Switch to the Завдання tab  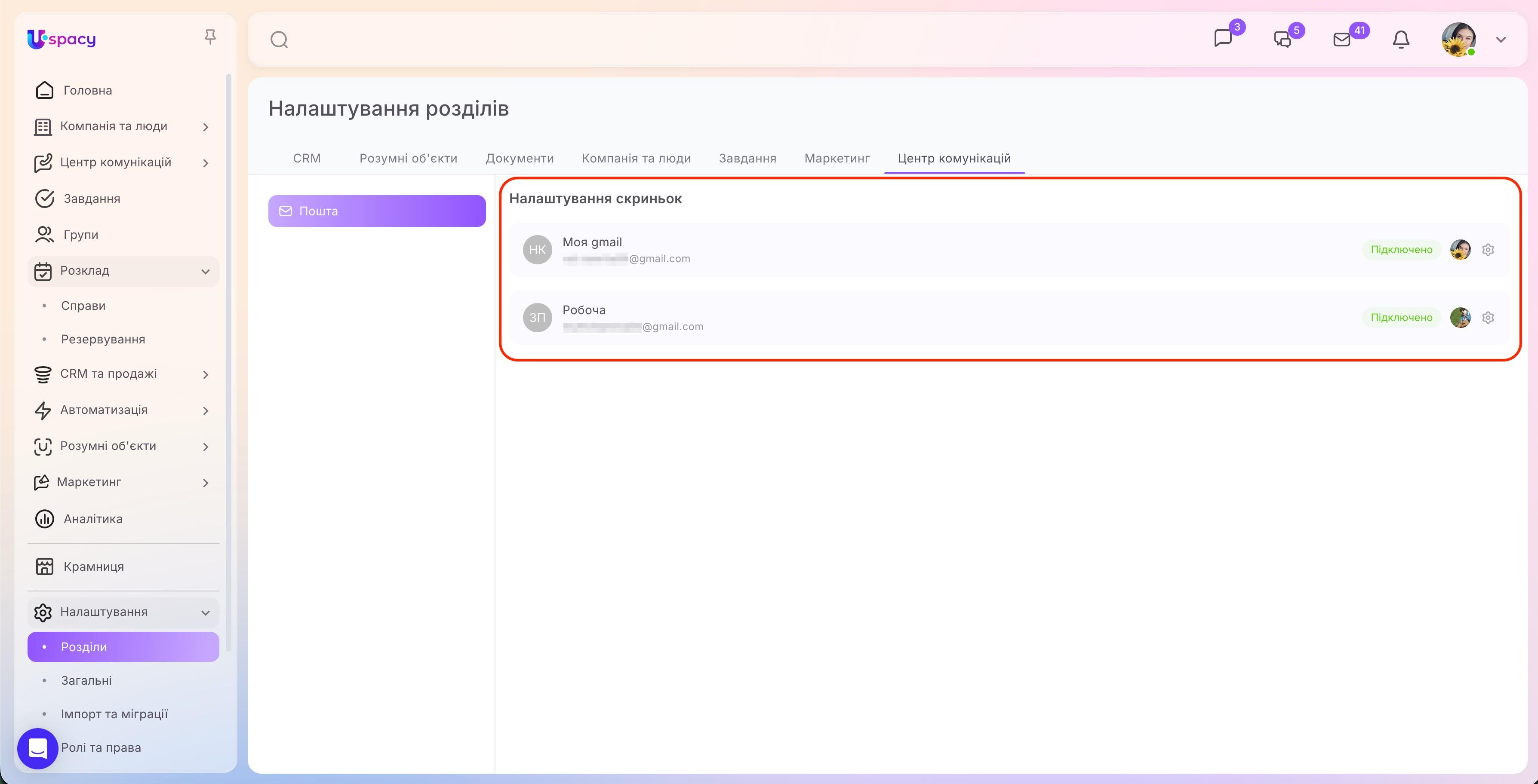click(x=747, y=158)
